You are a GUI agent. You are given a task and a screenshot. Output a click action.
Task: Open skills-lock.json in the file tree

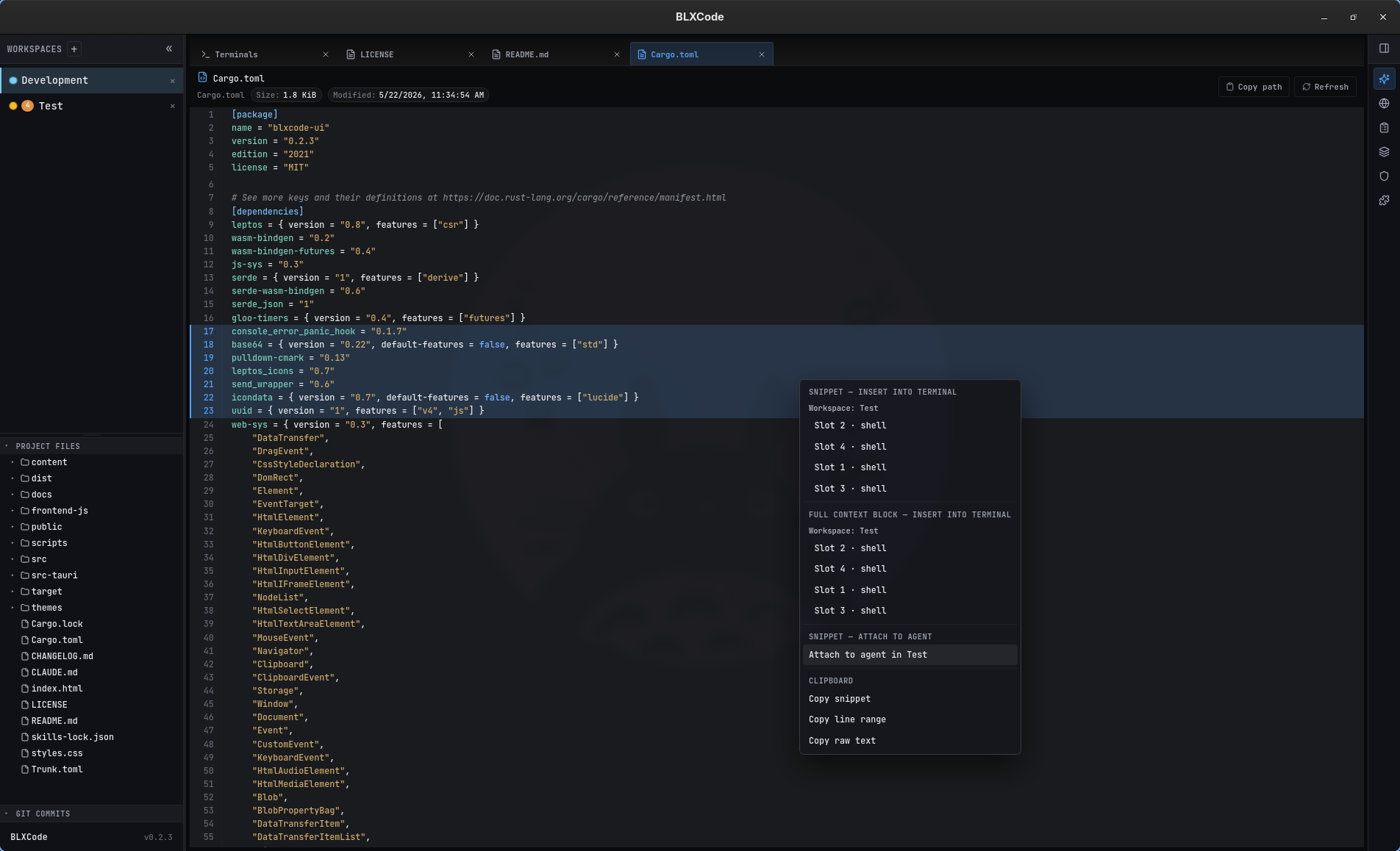pos(91,737)
